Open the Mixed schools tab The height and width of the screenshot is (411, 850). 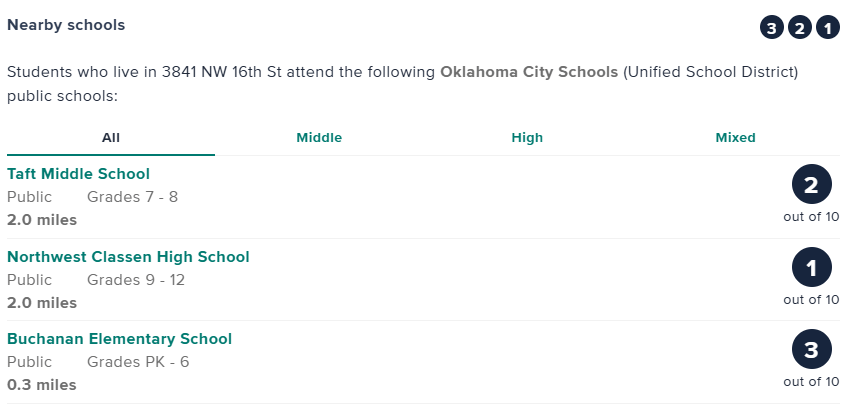tap(735, 138)
